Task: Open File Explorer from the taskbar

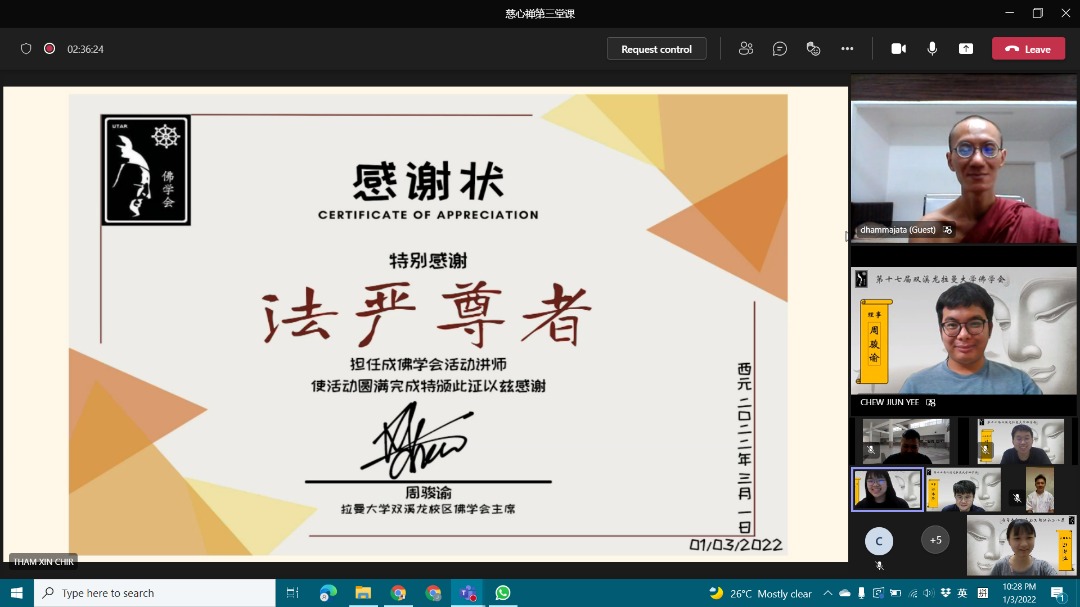Action: click(363, 593)
